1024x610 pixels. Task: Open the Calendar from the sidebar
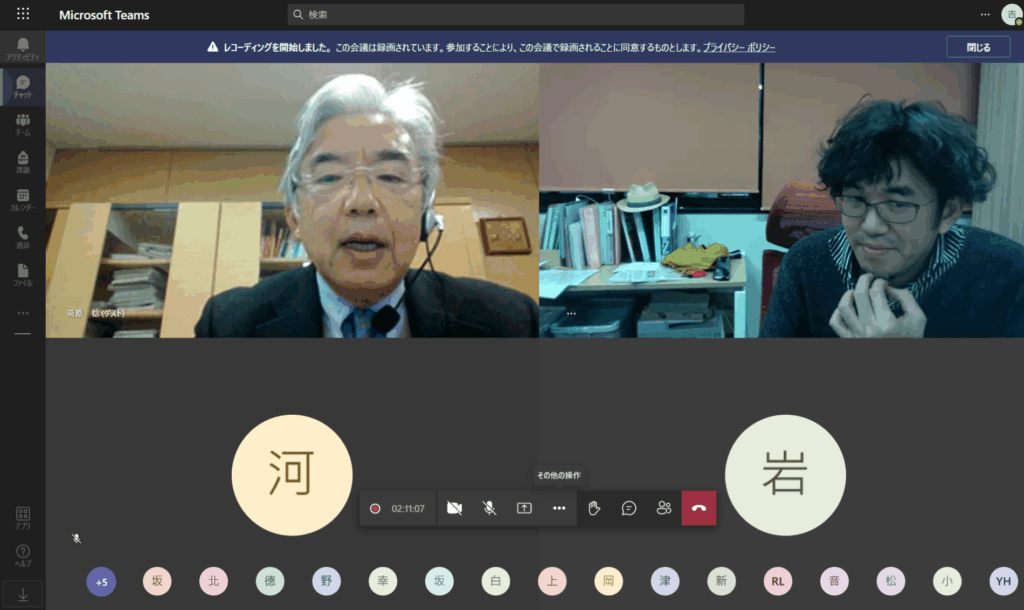[22, 200]
